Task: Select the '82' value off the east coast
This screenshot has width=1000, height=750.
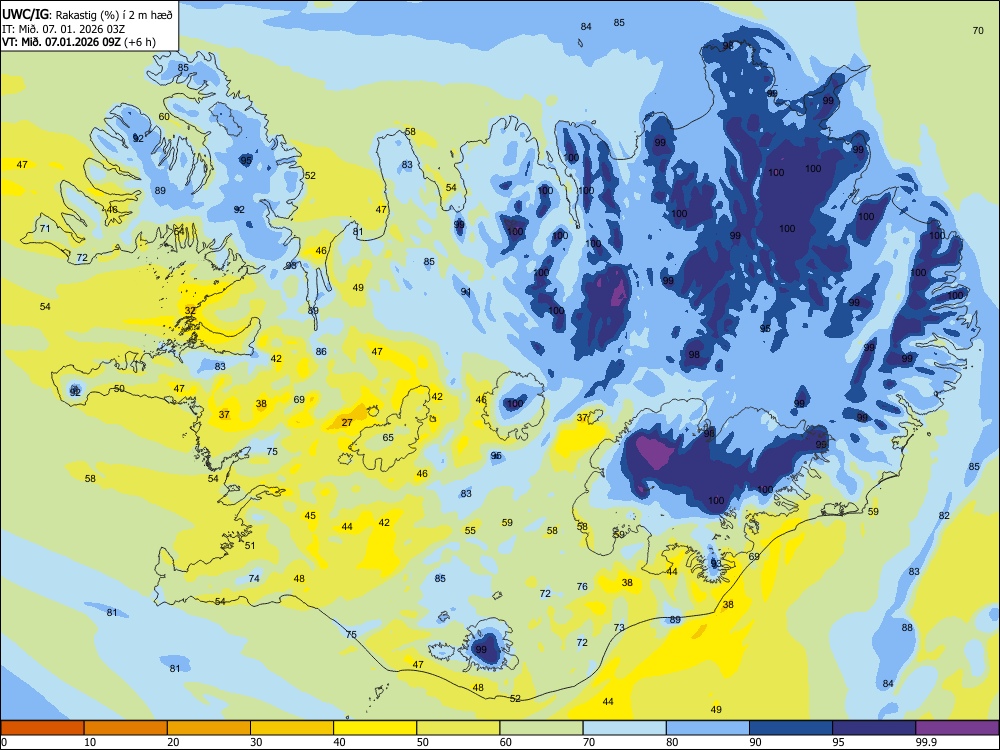Action: 944,516
